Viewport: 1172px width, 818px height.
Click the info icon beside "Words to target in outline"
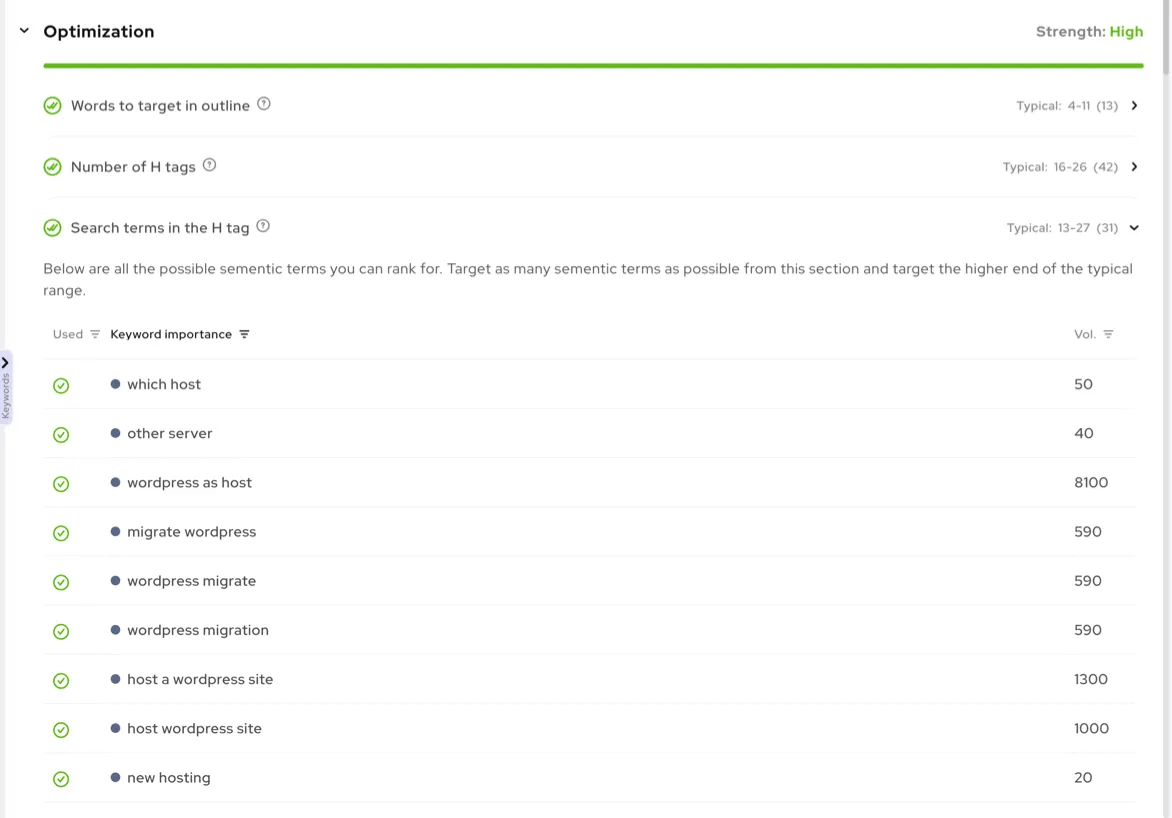tap(263, 104)
